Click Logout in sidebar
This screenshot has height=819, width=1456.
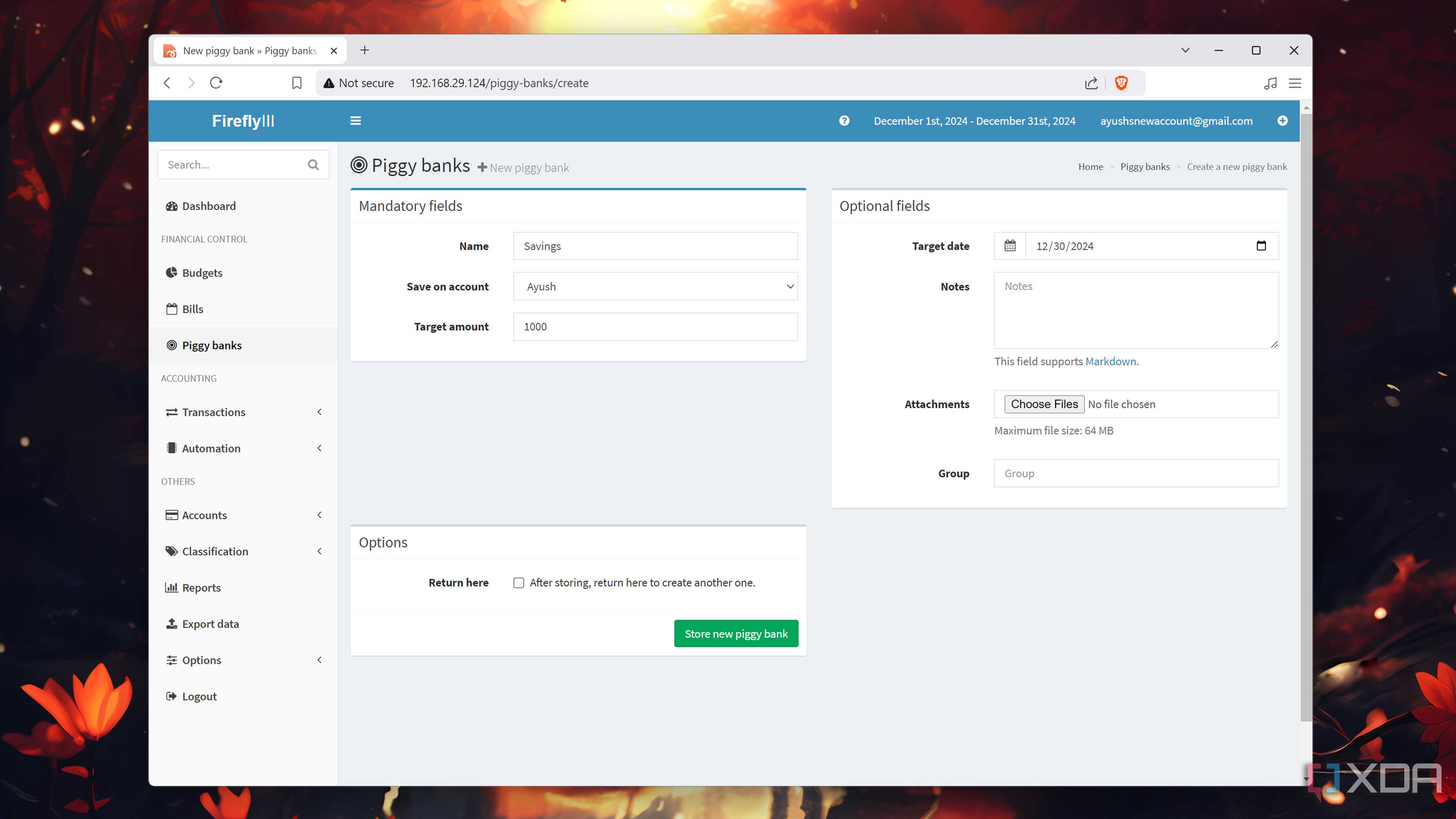[243, 697]
